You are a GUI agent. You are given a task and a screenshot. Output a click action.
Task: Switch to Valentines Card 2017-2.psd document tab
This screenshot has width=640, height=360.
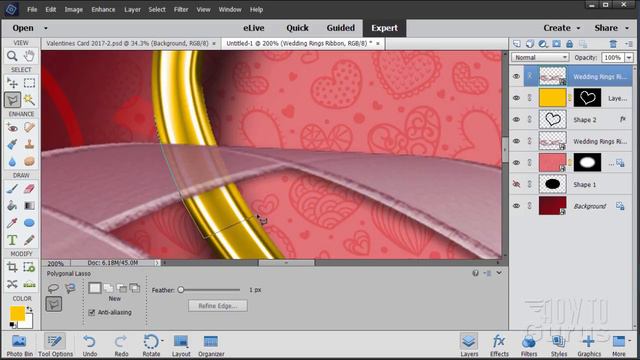[x=127, y=43]
